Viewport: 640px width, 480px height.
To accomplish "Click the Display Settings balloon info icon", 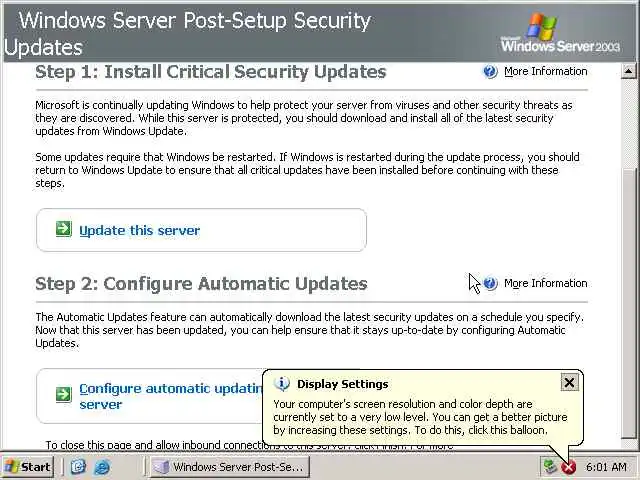I will [282, 383].
